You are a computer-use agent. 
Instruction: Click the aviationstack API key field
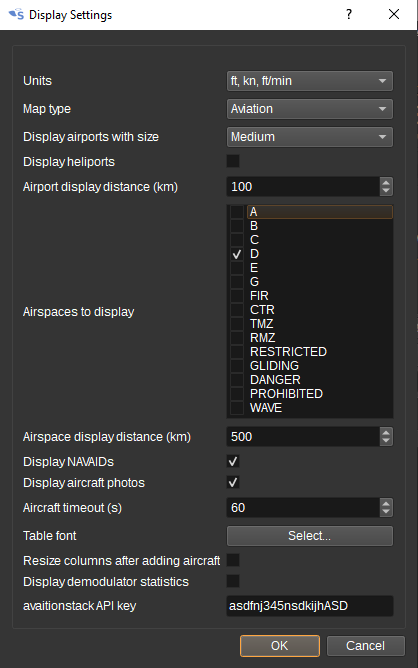pos(310,606)
